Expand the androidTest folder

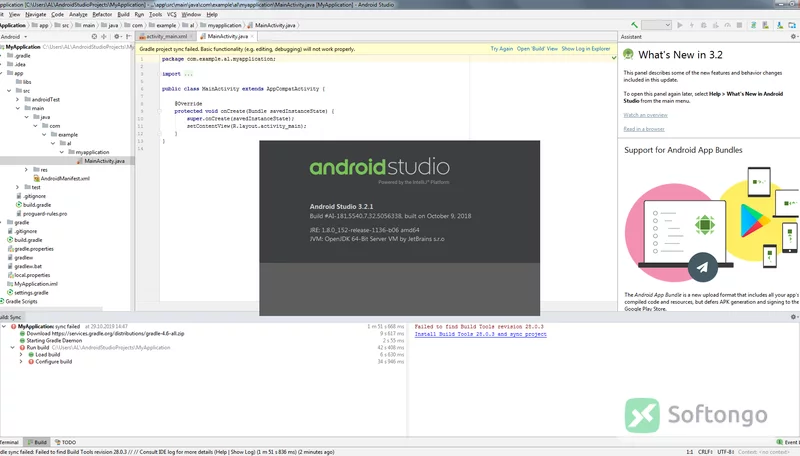17,99
